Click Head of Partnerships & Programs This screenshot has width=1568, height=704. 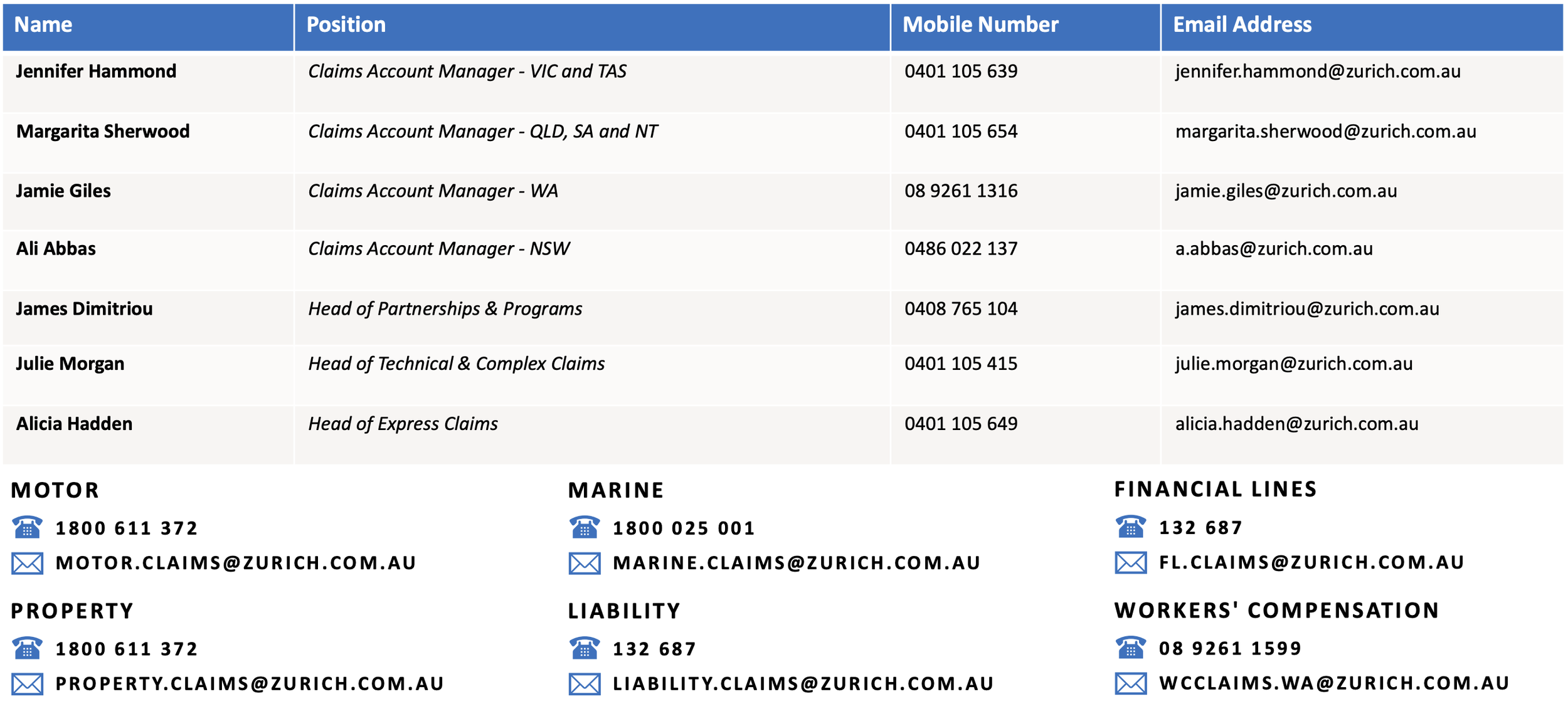445,309
